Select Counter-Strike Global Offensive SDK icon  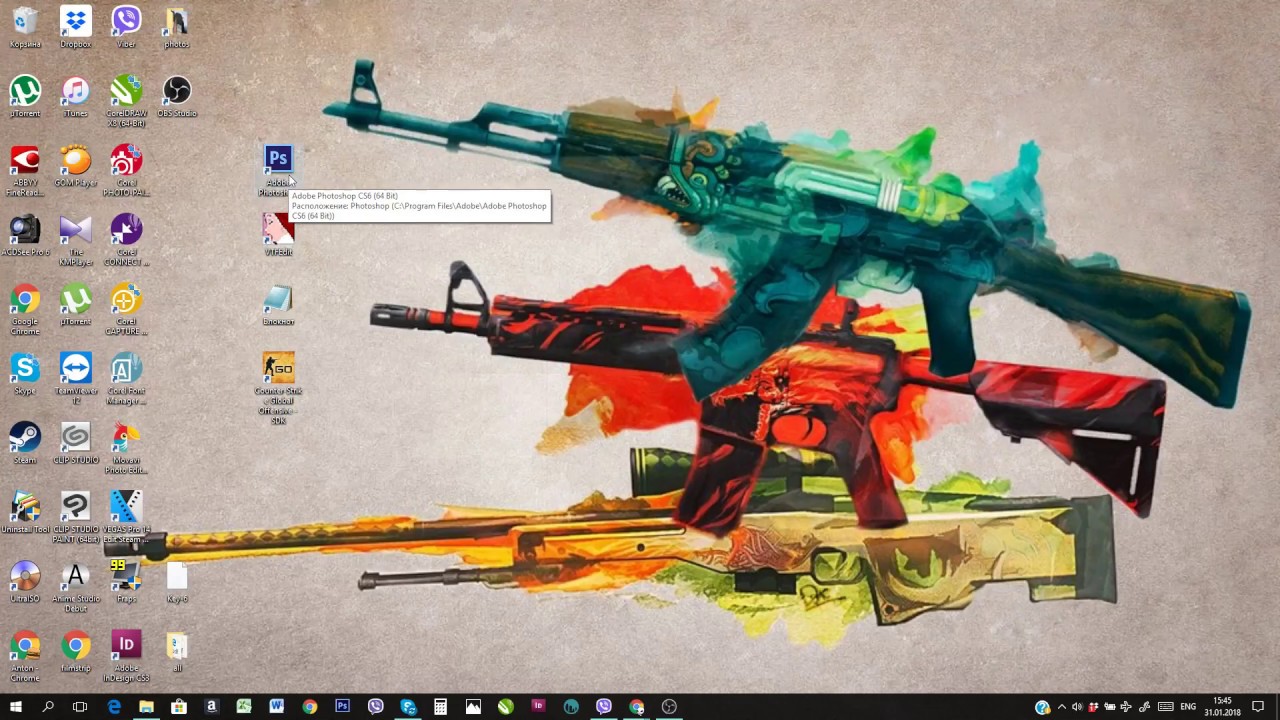tap(278, 388)
